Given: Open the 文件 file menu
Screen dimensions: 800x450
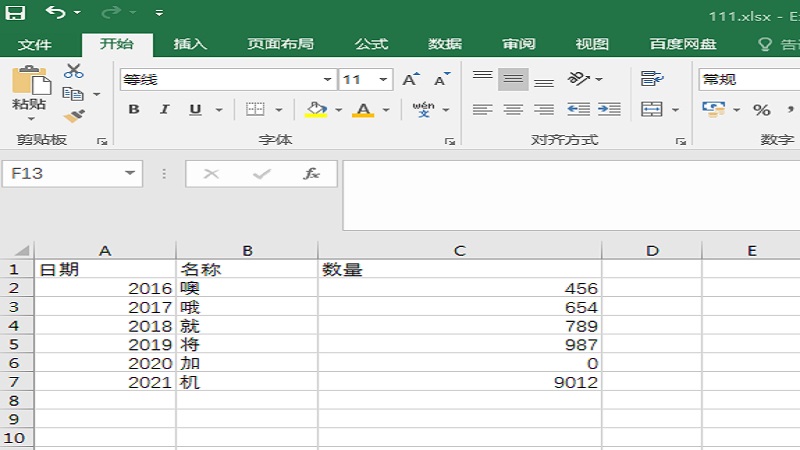Looking at the screenshot, I should [35, 44].
